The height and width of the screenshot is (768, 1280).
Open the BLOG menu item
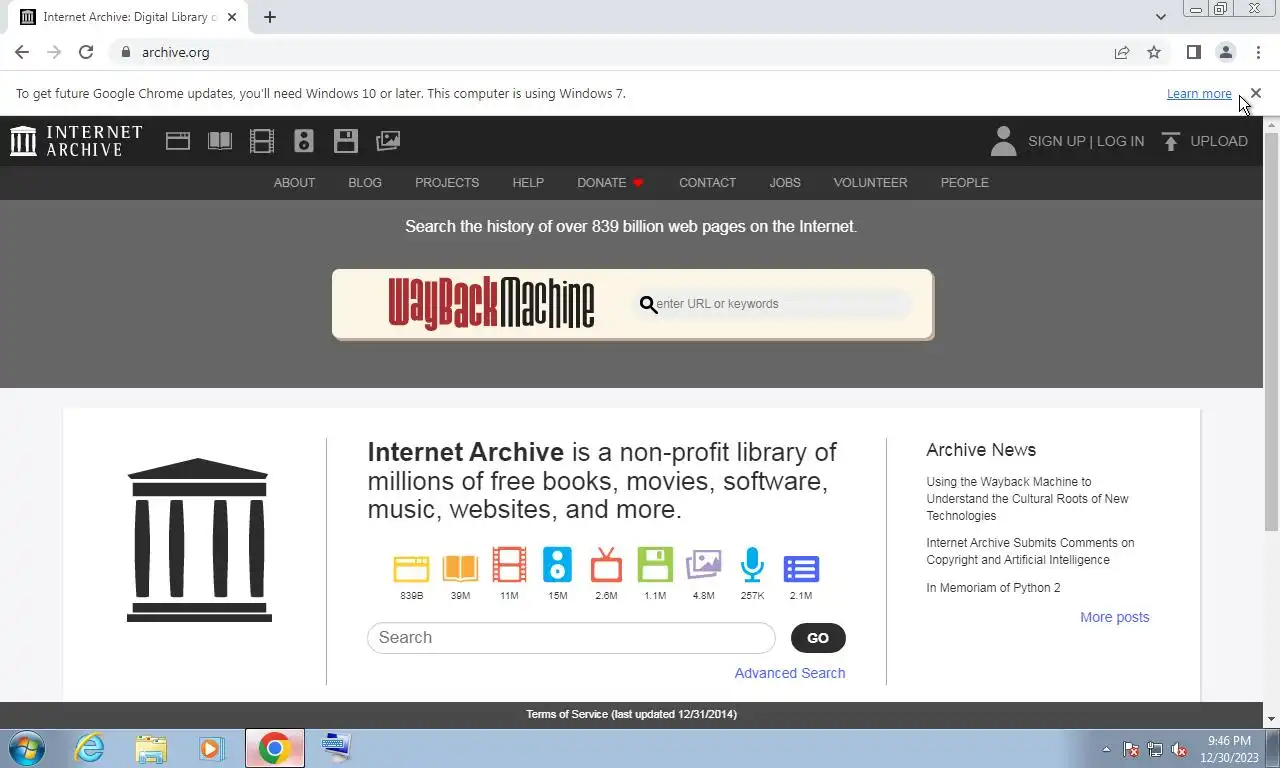pos(365,183)
